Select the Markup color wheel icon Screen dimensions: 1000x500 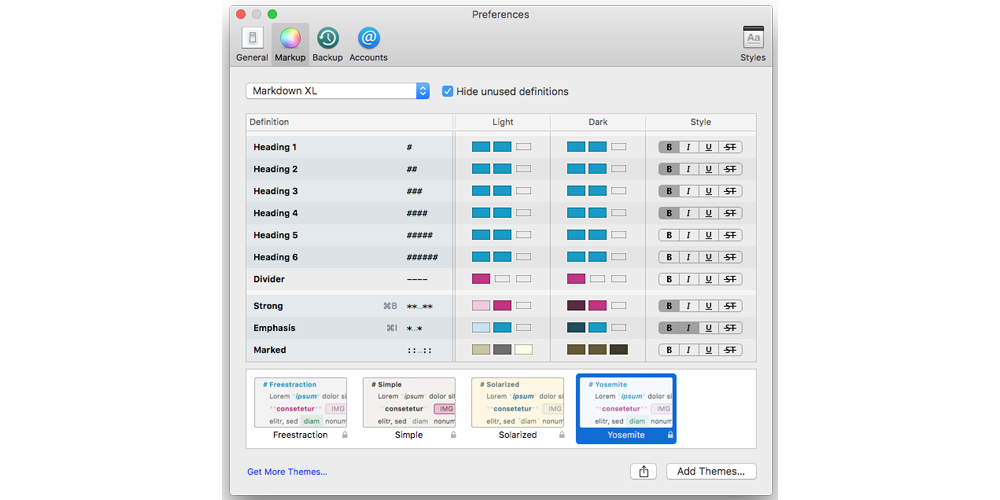point(290,40)
